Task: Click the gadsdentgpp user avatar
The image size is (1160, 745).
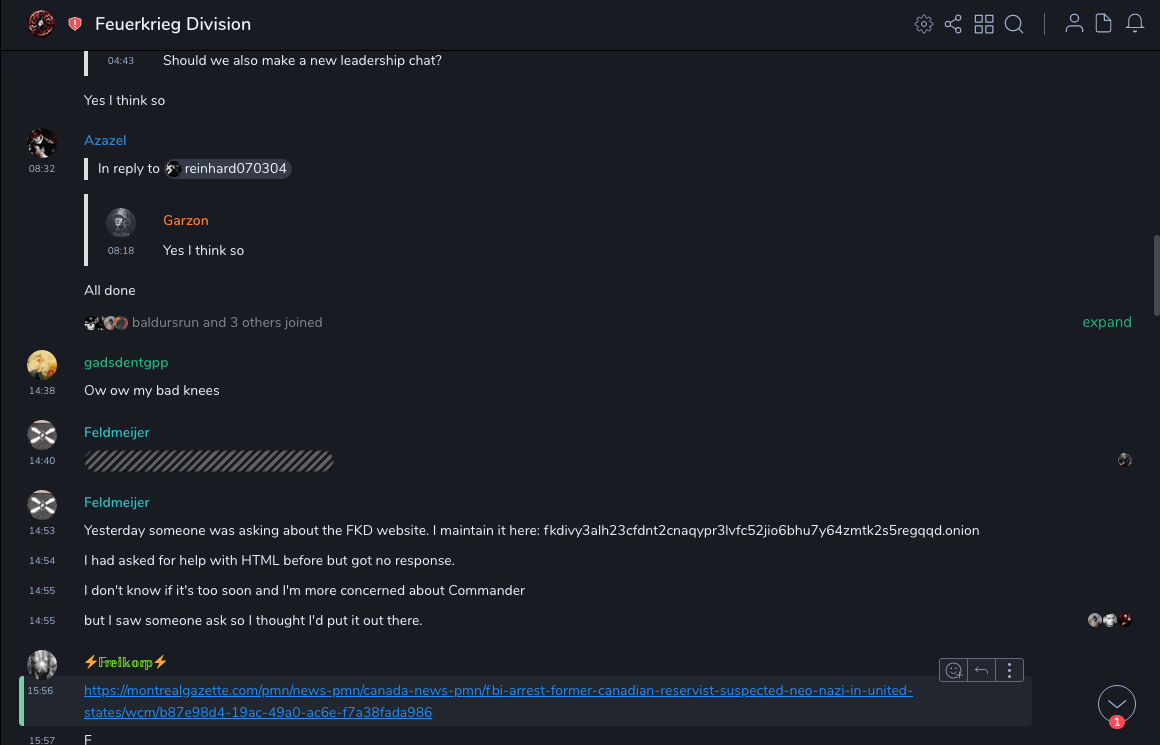Action: (42, 365)
